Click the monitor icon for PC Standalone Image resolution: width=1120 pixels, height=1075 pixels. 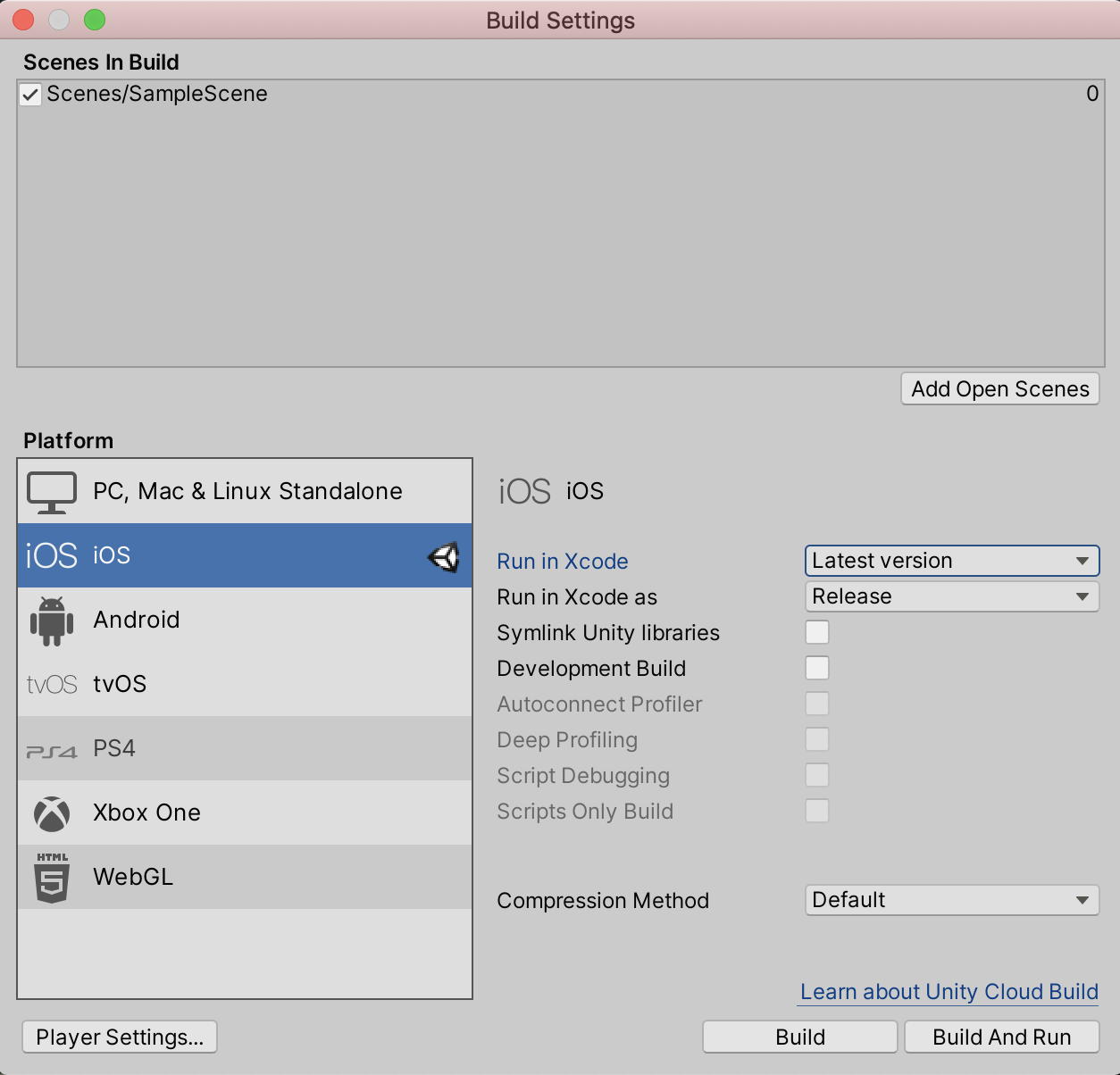[52, 492]
